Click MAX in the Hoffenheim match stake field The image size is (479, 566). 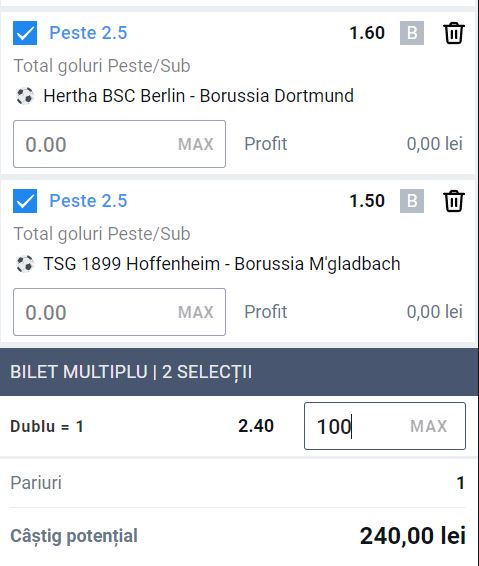pos(196,312)
